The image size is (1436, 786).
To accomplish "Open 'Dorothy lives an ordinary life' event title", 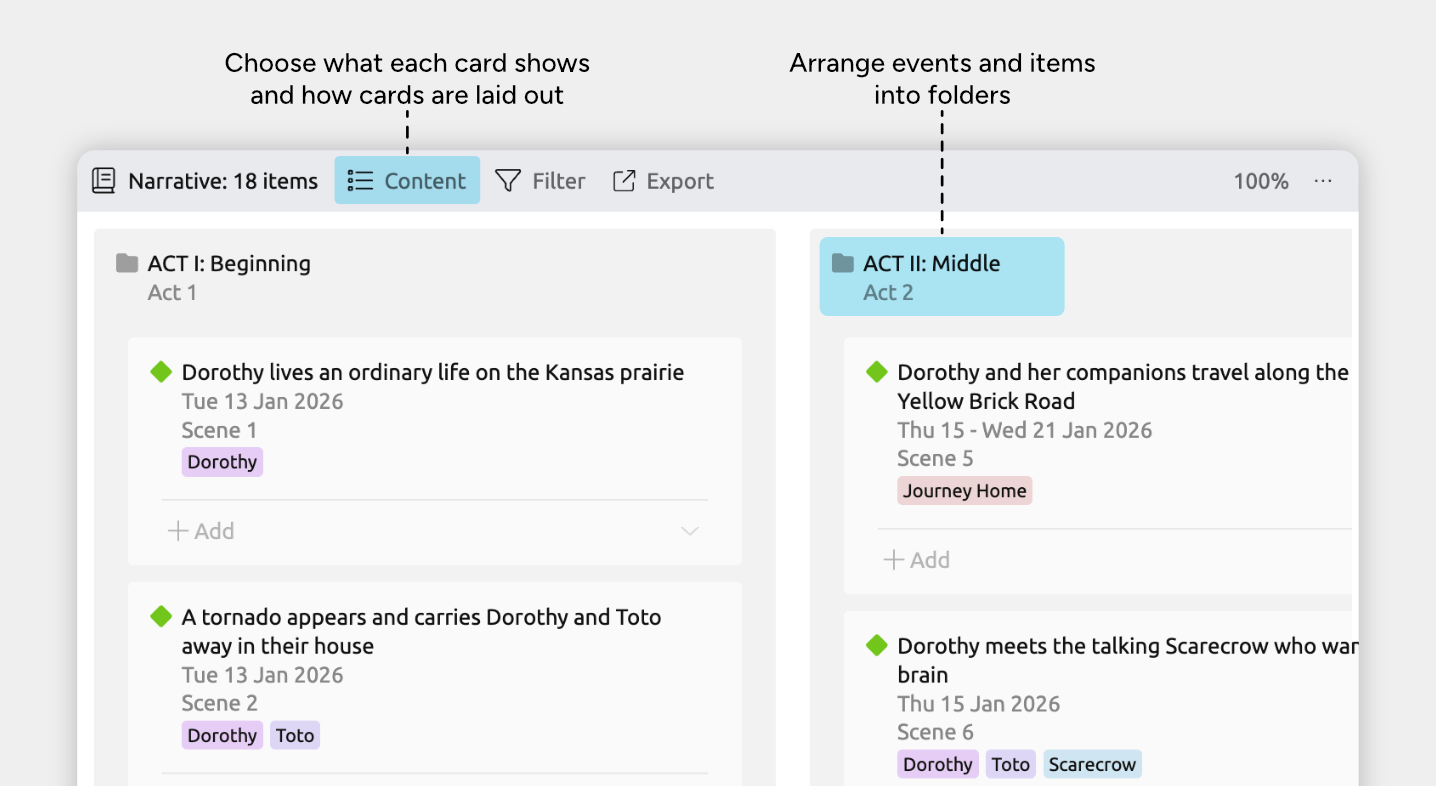I will tap(433, 372).
